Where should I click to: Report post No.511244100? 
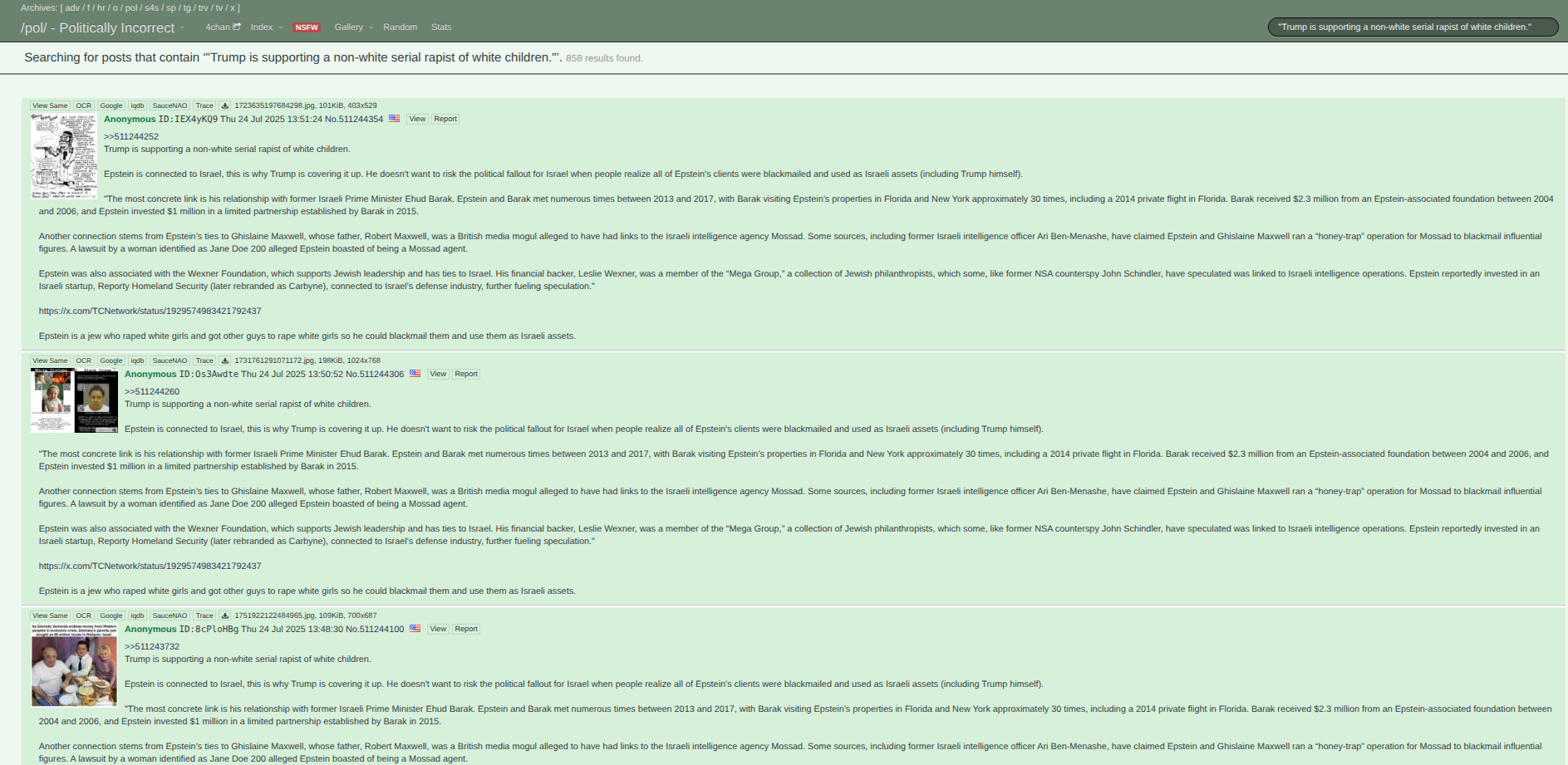point(466,629)
